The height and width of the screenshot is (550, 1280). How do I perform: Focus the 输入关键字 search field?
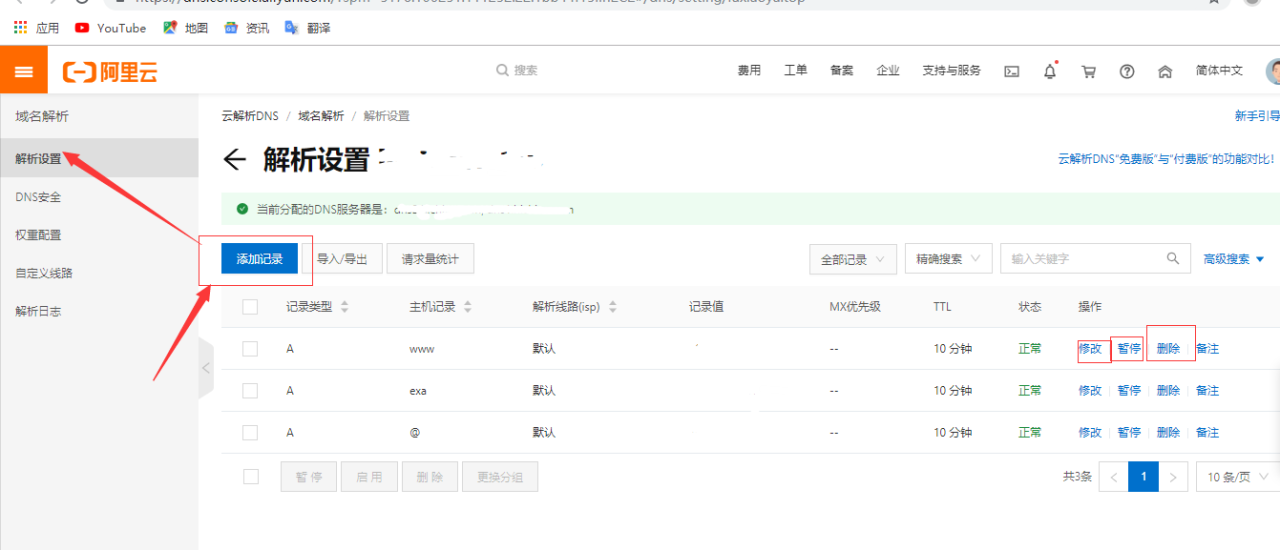point(1095,258)
